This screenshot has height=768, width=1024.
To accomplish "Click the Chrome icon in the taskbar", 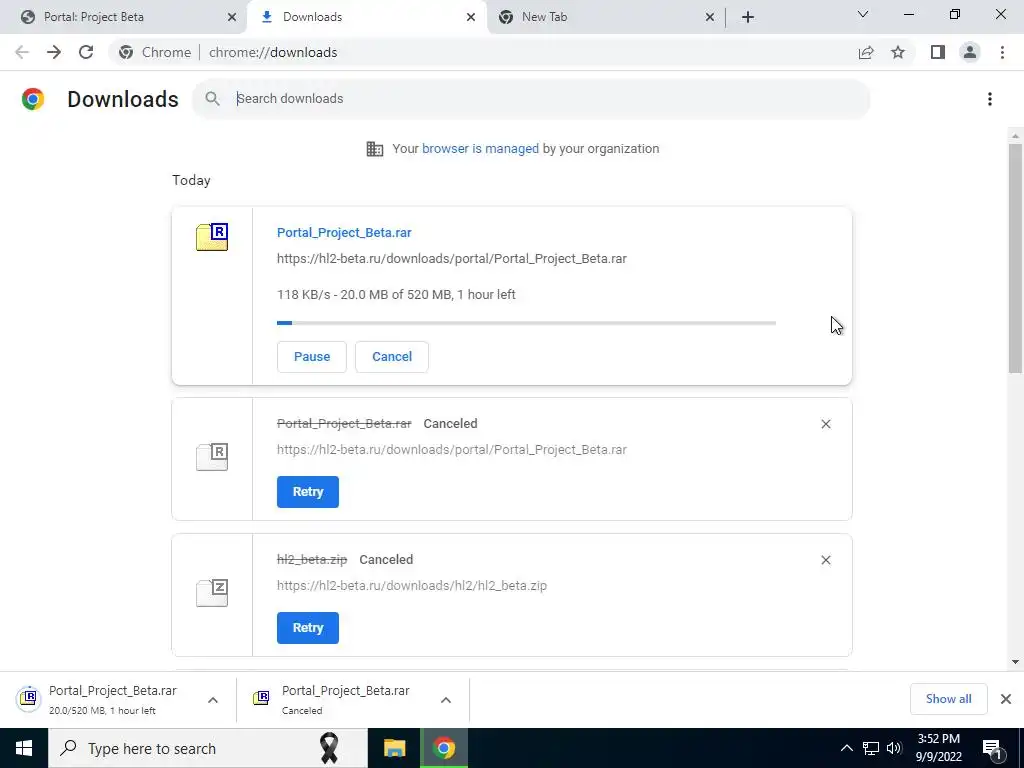I will (443, 748).
